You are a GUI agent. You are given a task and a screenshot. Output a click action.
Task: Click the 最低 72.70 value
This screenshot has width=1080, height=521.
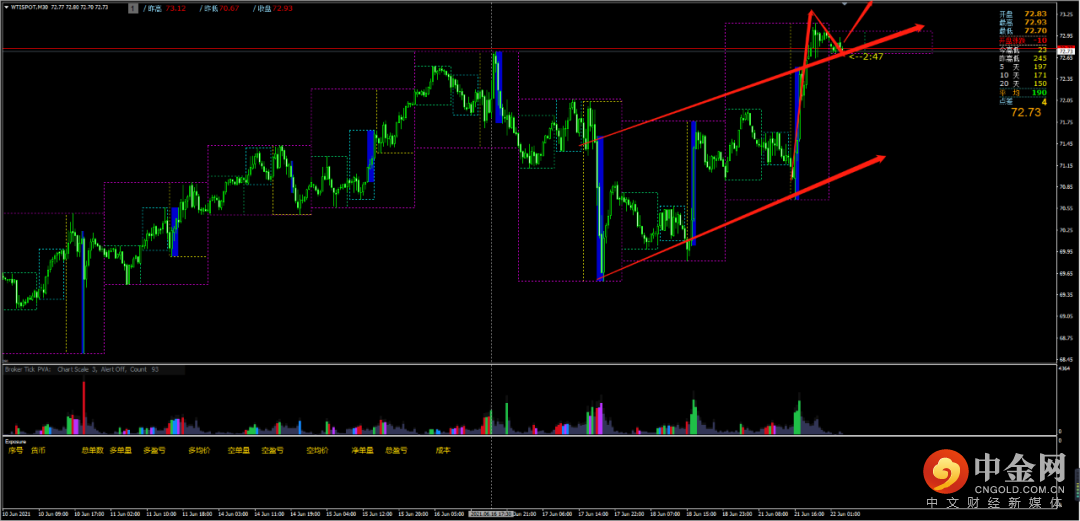(x=1035, y=30)
